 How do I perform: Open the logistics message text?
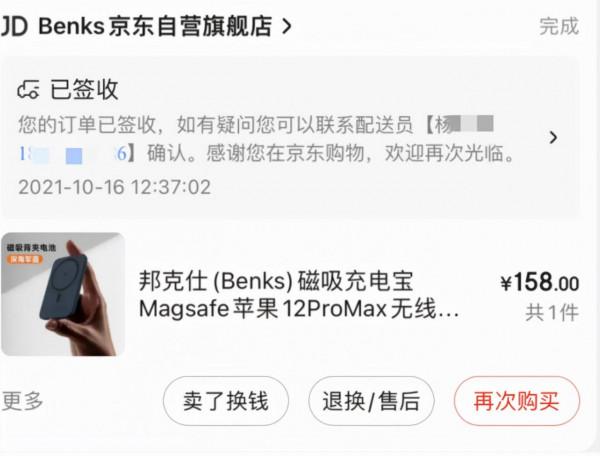[266, 139]
